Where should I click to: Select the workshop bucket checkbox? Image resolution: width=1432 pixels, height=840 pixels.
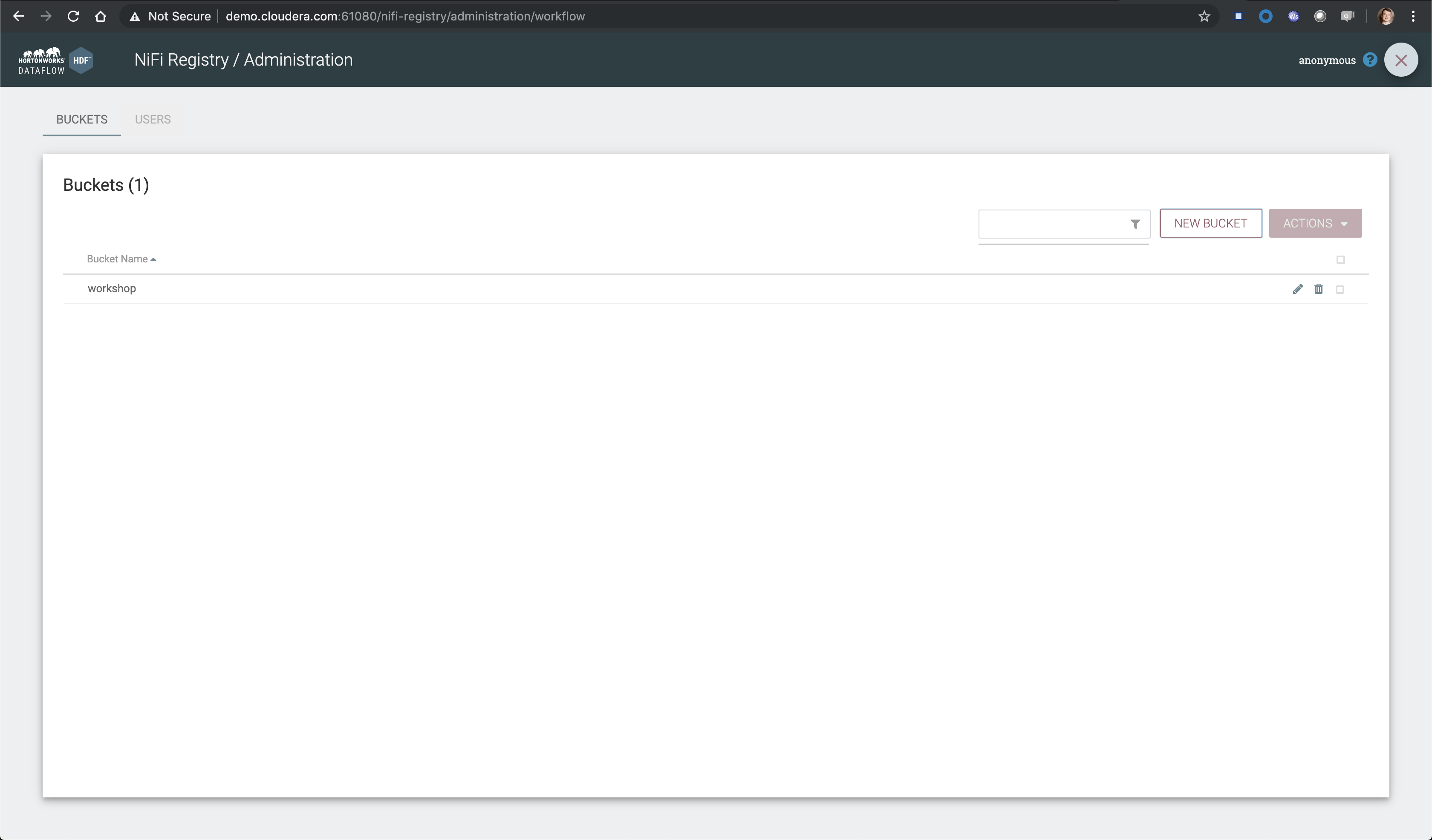pyautogui.click(x=1340, y=290)
